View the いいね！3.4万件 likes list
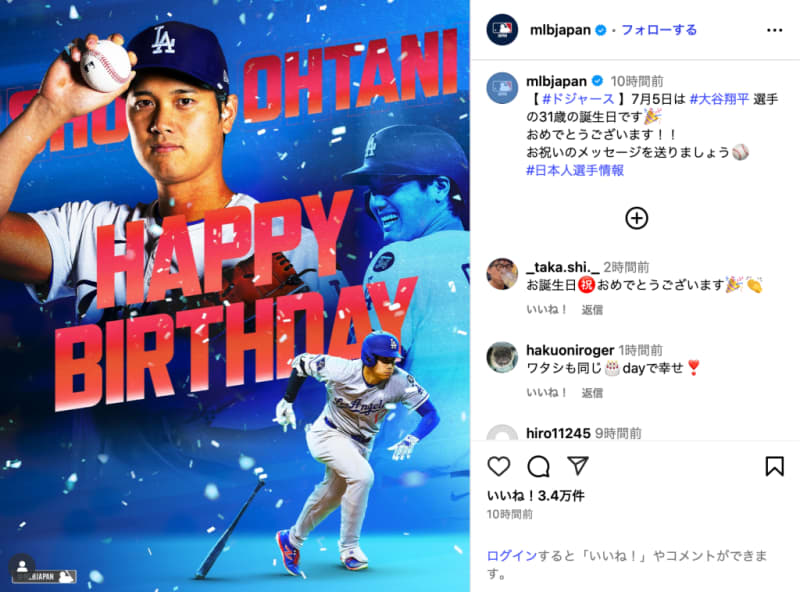Image resolution: width=800 pixels, height=592 pixels. coord(536,496)
